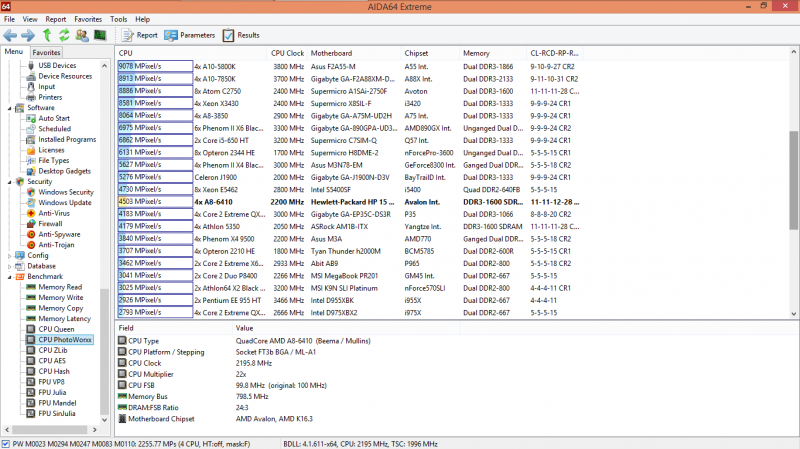
Task: Select the Windows Update tree item
Action: point(65,203)
